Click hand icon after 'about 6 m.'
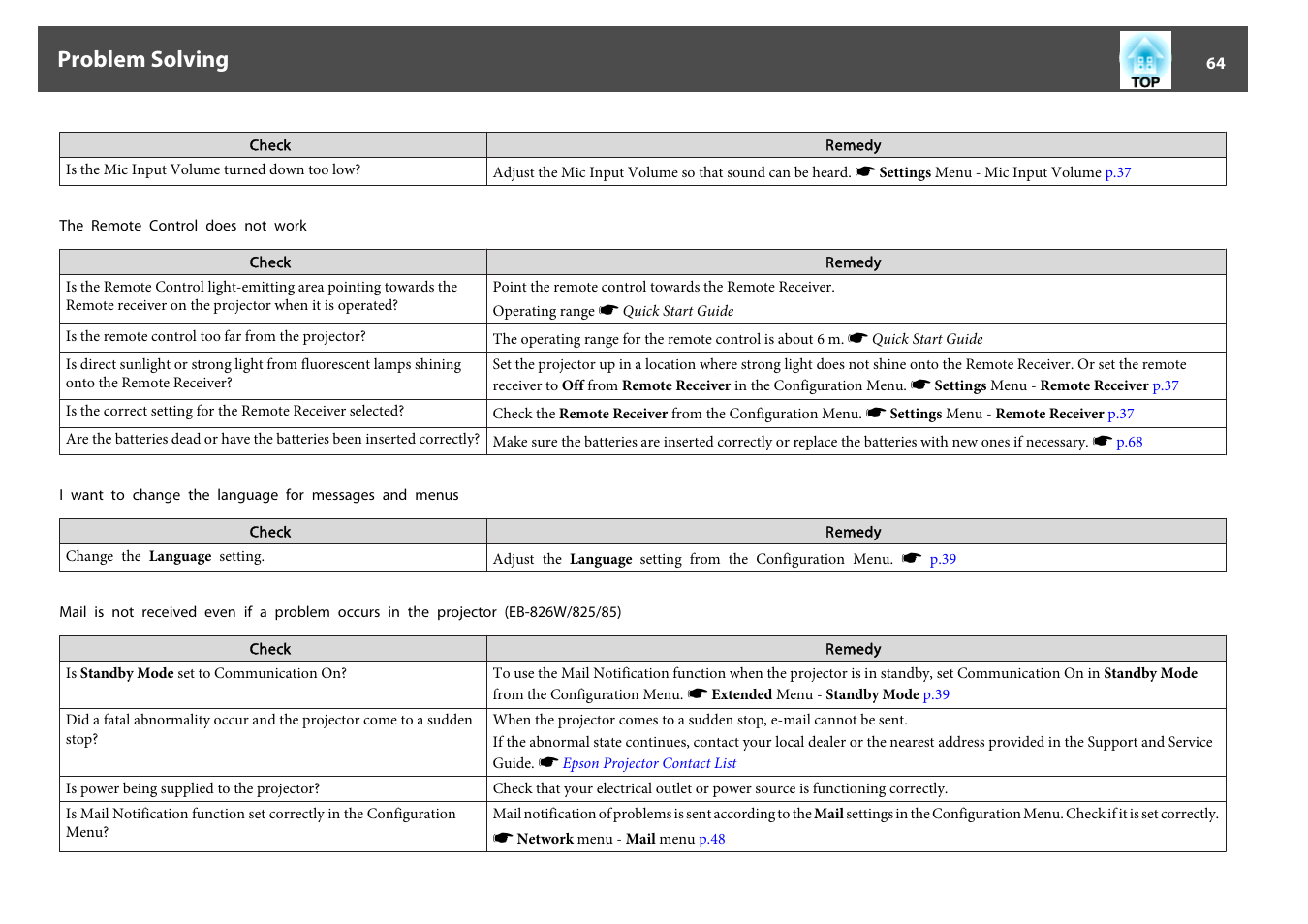Screen dimensions: 1308x924 [x=857, y=338]
